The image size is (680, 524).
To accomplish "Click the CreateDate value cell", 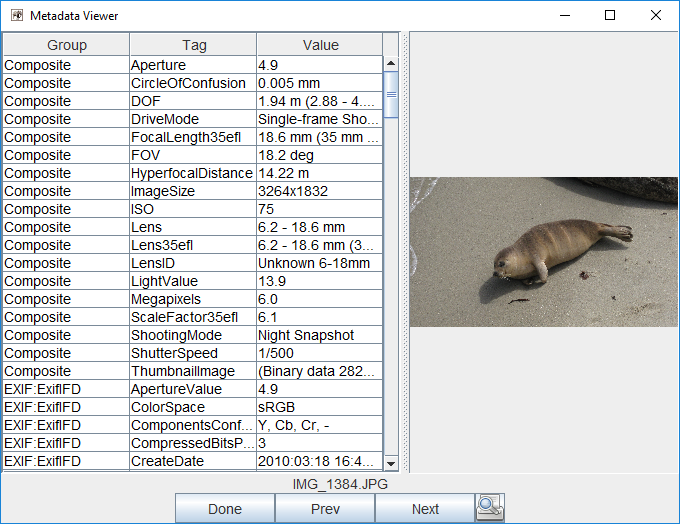I will 319,461.
